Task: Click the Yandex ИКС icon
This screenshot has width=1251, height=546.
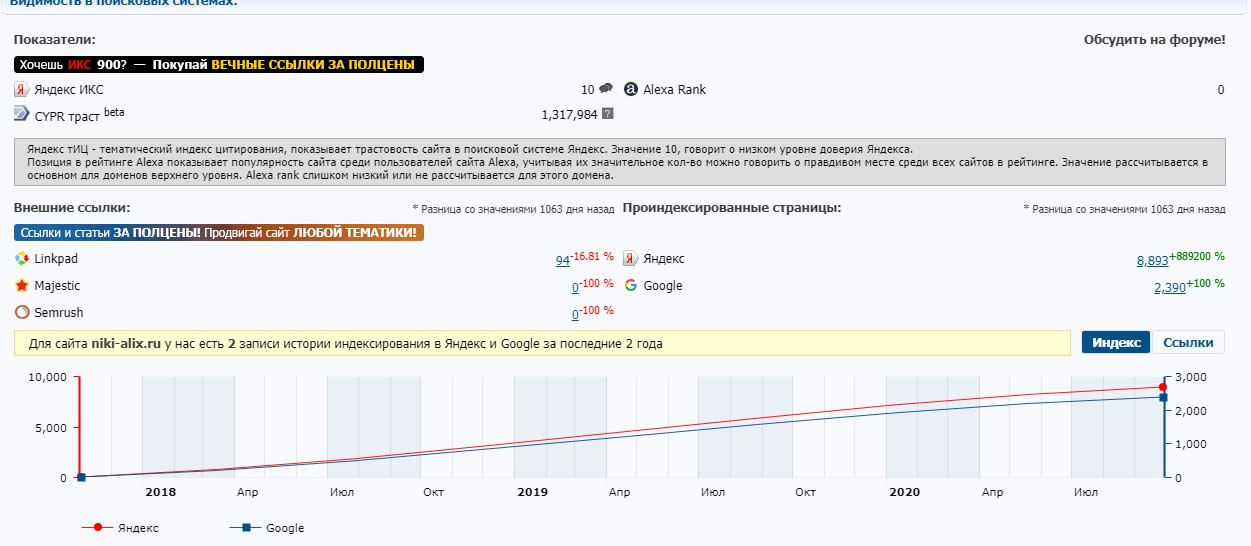Action: coord(21,89)
